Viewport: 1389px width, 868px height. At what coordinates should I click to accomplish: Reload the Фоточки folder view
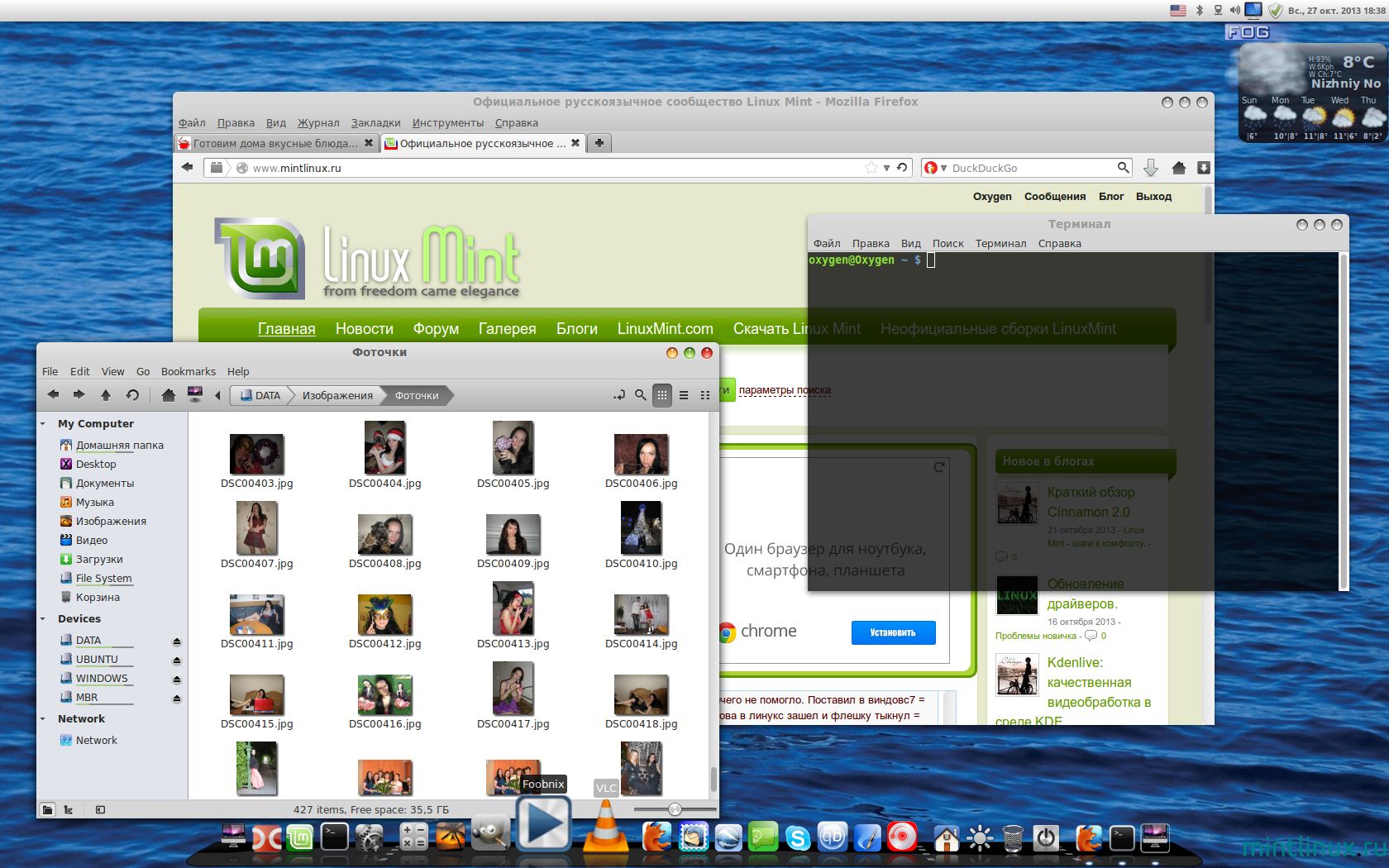pyautogui.click(x=132, y=395)
